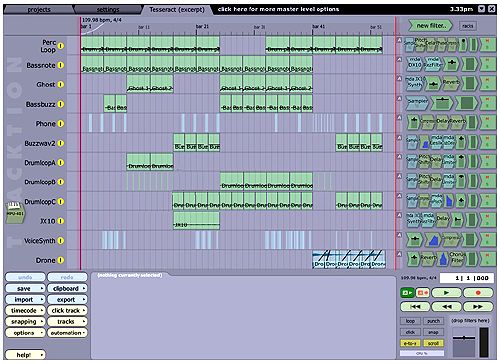
Task: Open the Delay filter on JX10 track
Action: [x=443, y=220]
